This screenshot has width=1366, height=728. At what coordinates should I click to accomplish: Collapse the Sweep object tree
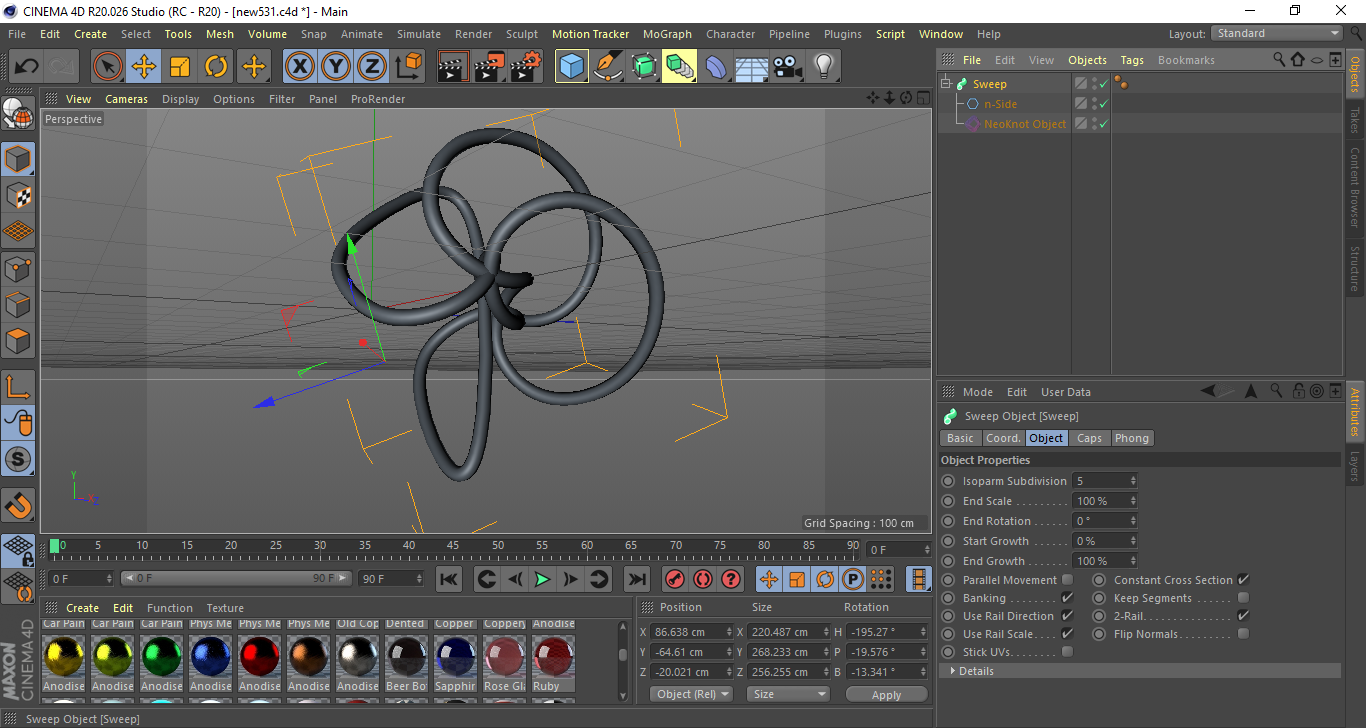tap(946, 84)
